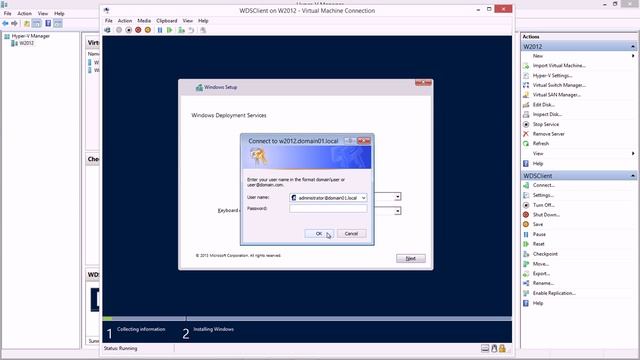Image resolution: width=640 pixels, height=360 pixels.
Task: Click Hyper-V Manager toolbar Help icon
Action: (48, 23)
